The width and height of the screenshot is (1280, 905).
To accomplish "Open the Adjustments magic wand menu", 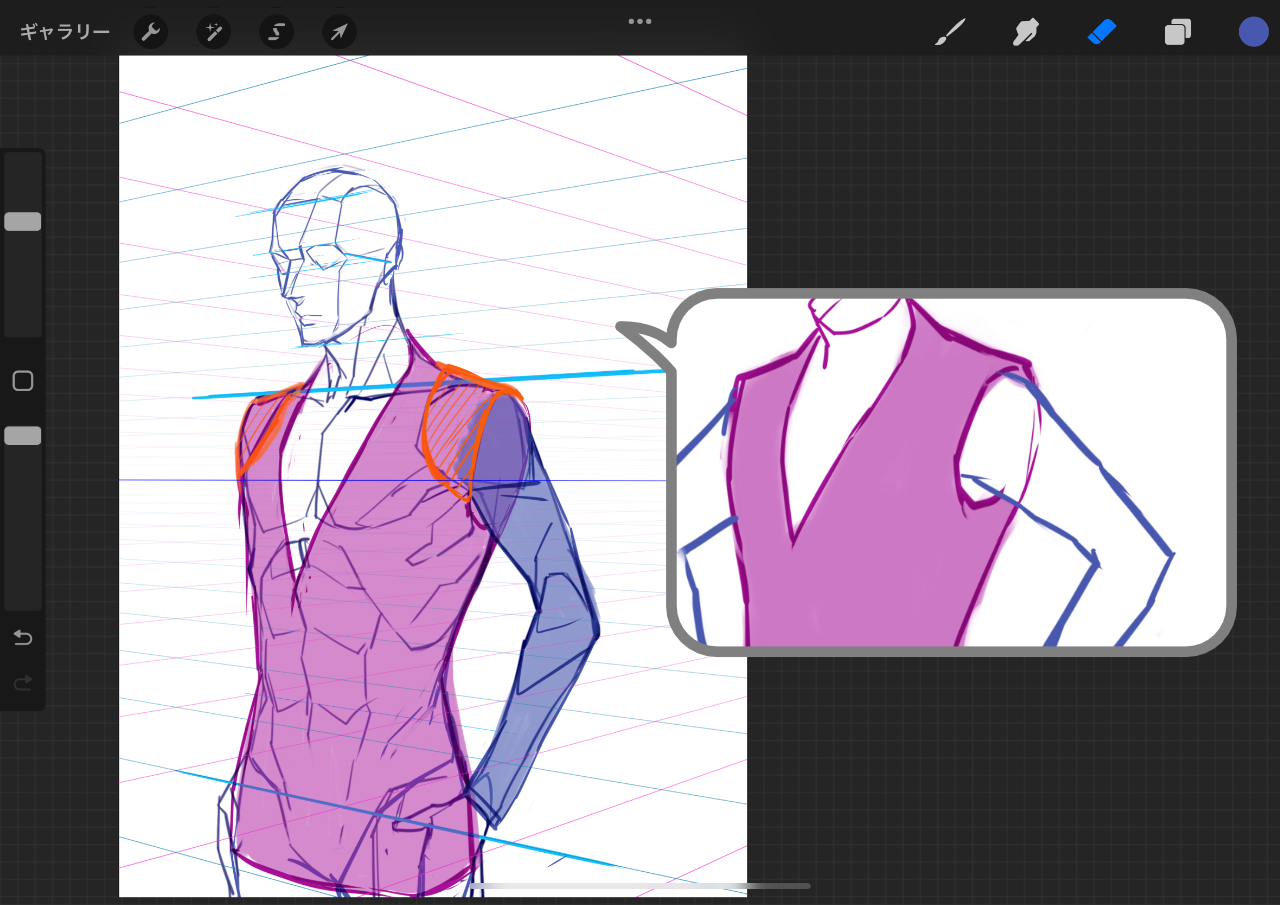I will click(214, 32).
